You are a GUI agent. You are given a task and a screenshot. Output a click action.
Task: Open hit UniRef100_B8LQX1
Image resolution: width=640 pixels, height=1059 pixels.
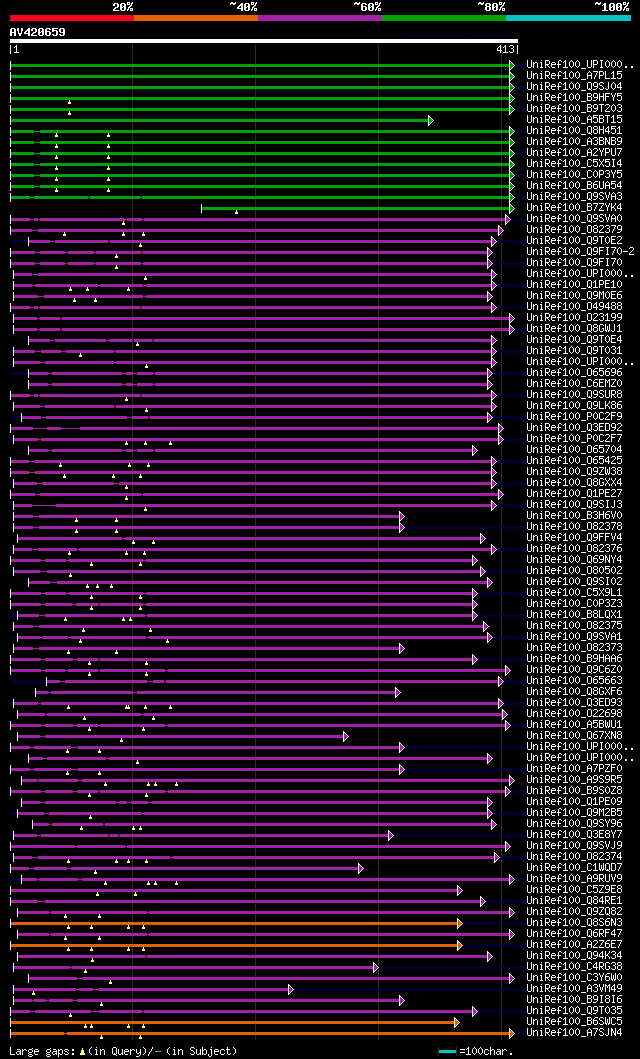point(575,615)
